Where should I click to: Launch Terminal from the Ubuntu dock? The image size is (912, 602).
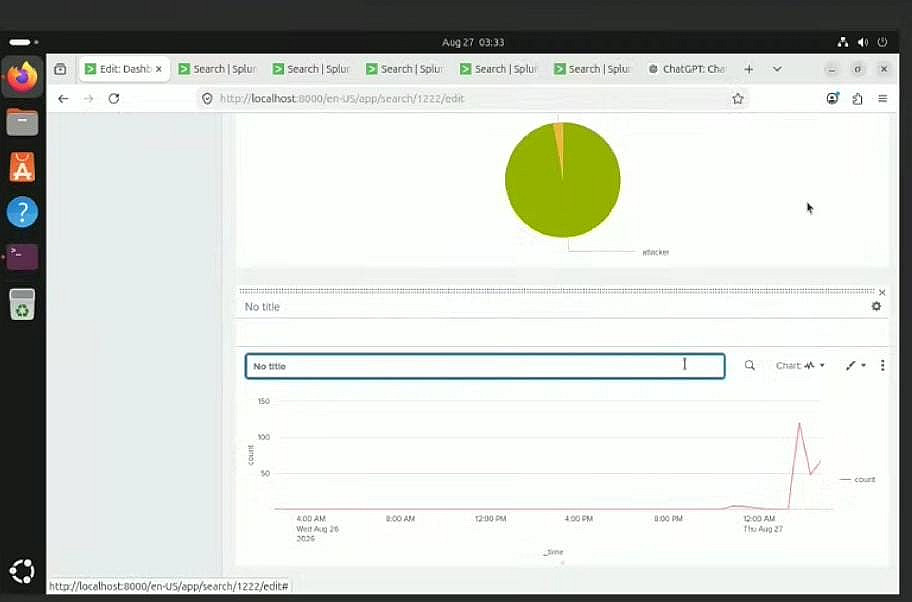tap(22, 257)
